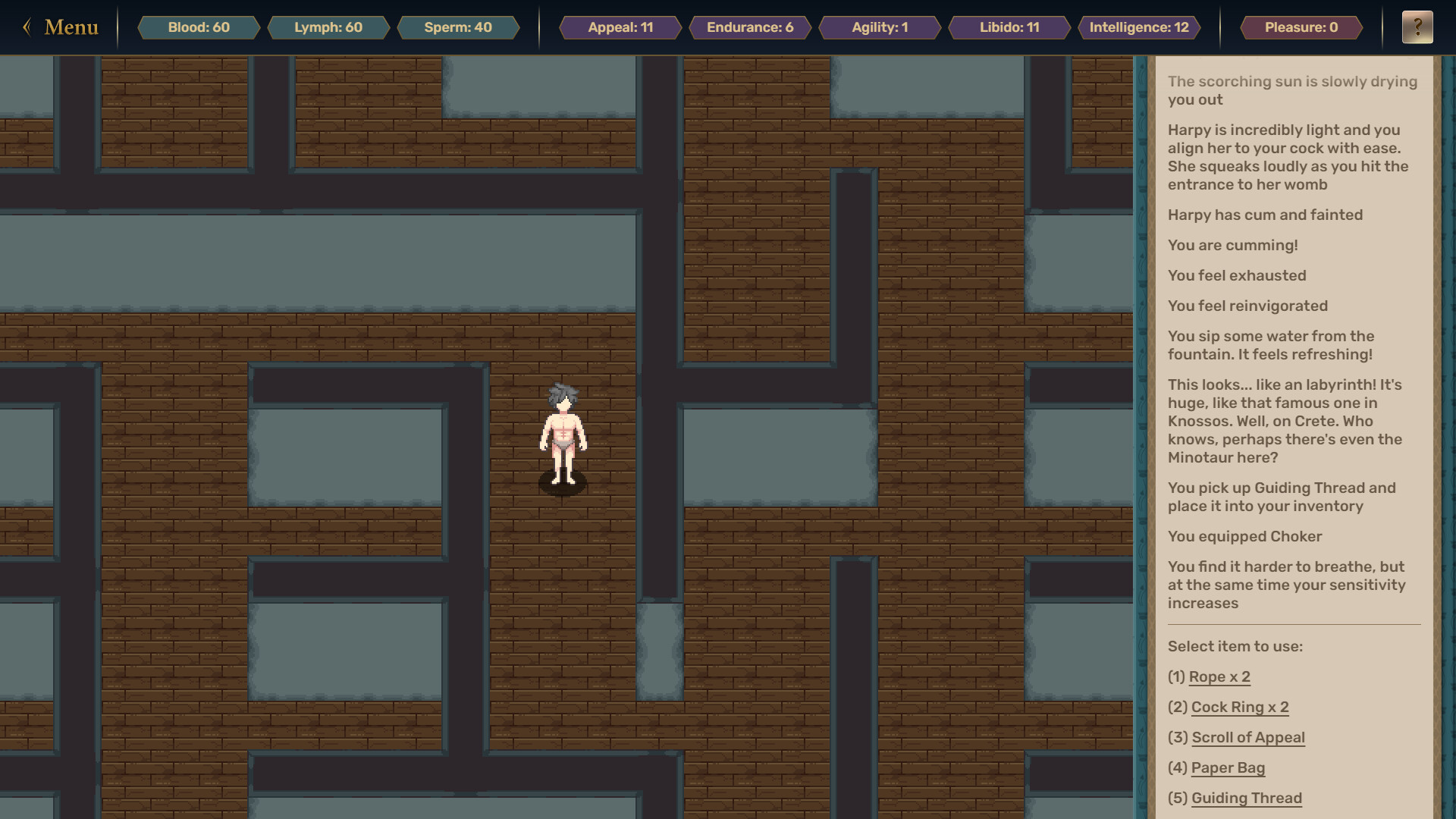The height and width of the screenshot is (819, 1456).
Task: Click the Lymph: 60 stat badge
Action: [x=328, y=27]
